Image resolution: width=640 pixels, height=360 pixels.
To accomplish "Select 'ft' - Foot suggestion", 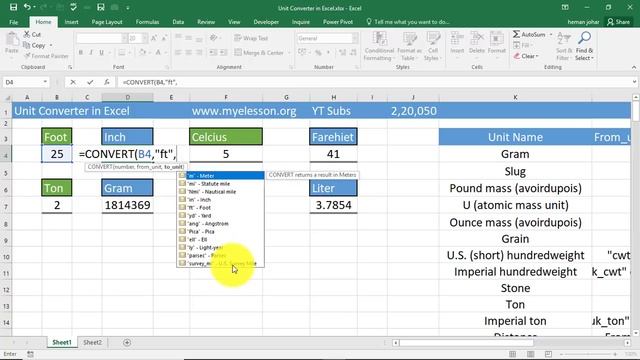I will coord(221,208).
